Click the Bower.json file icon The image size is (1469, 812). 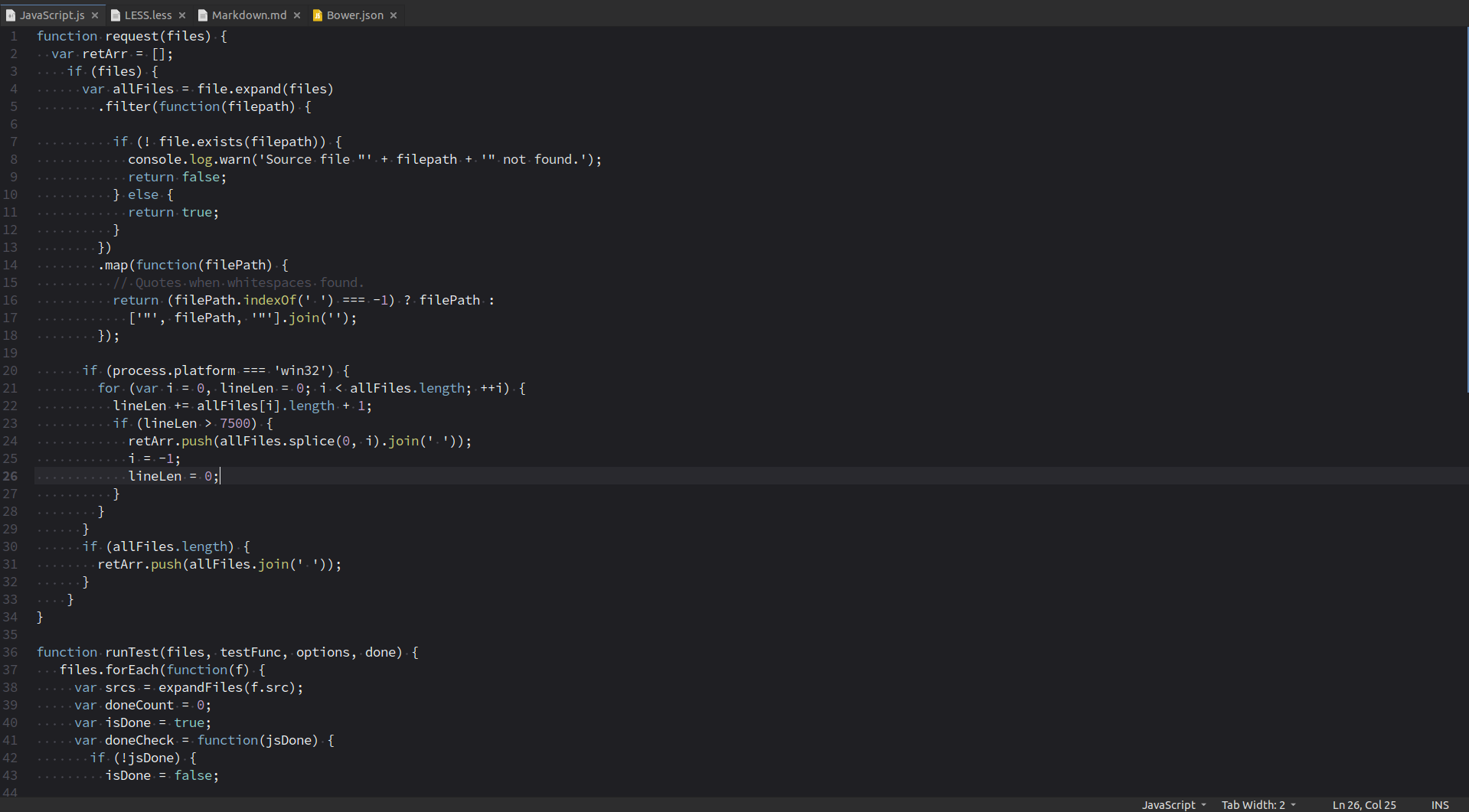pos(318,15)
